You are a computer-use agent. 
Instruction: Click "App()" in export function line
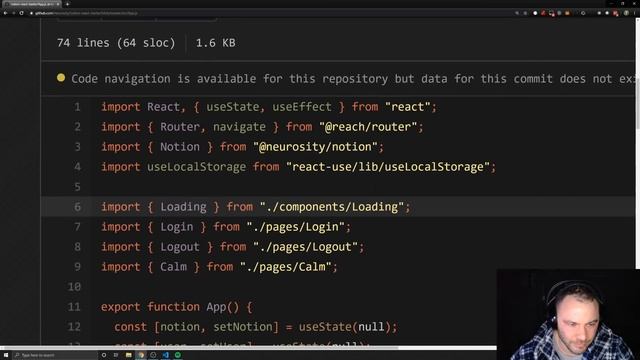[x=222, y=307]
